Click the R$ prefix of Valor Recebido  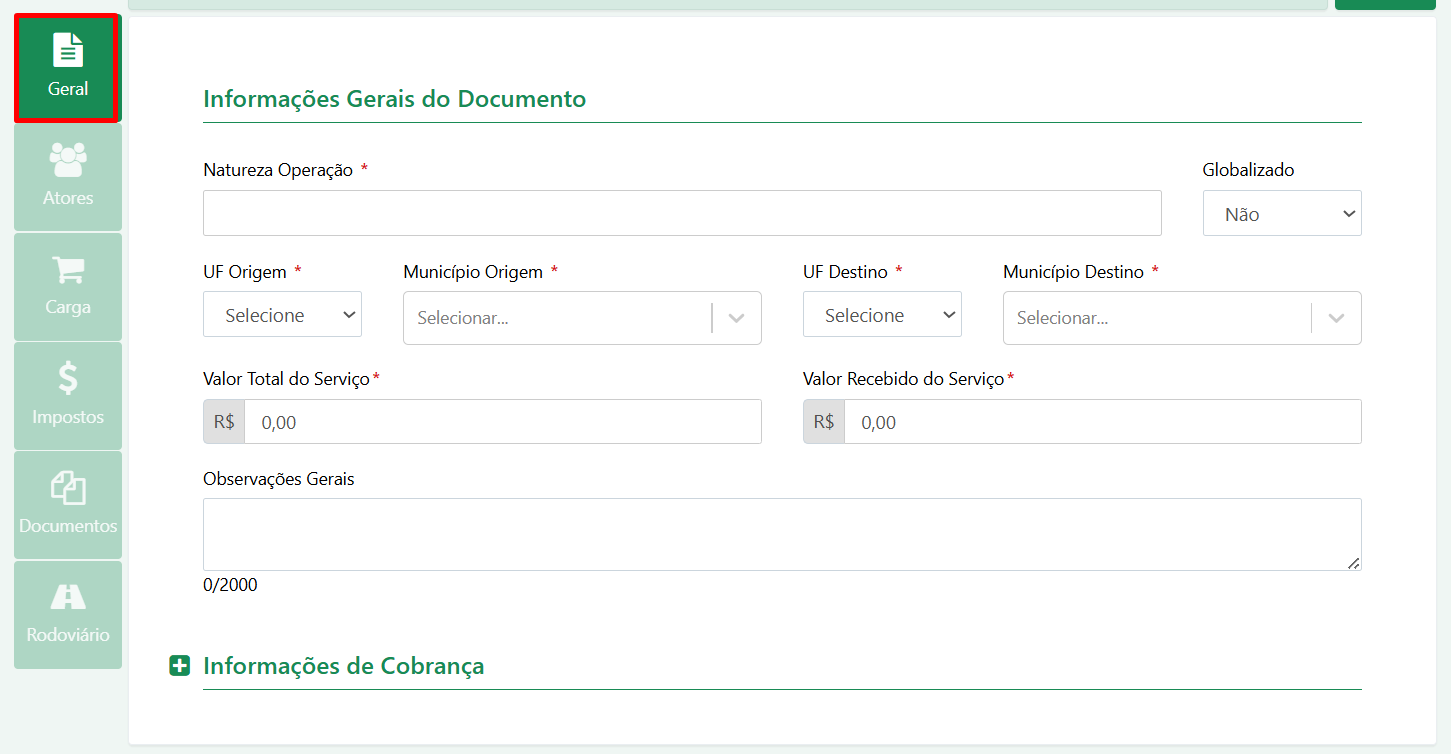(x=824, y=422)
